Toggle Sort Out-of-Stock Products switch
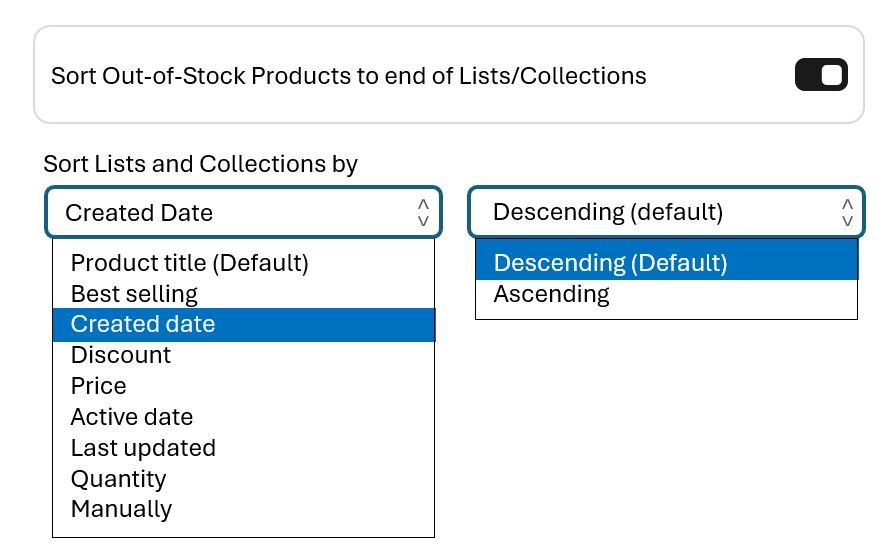The width and height of the screenshot is (883, 559). click(821, 76)
